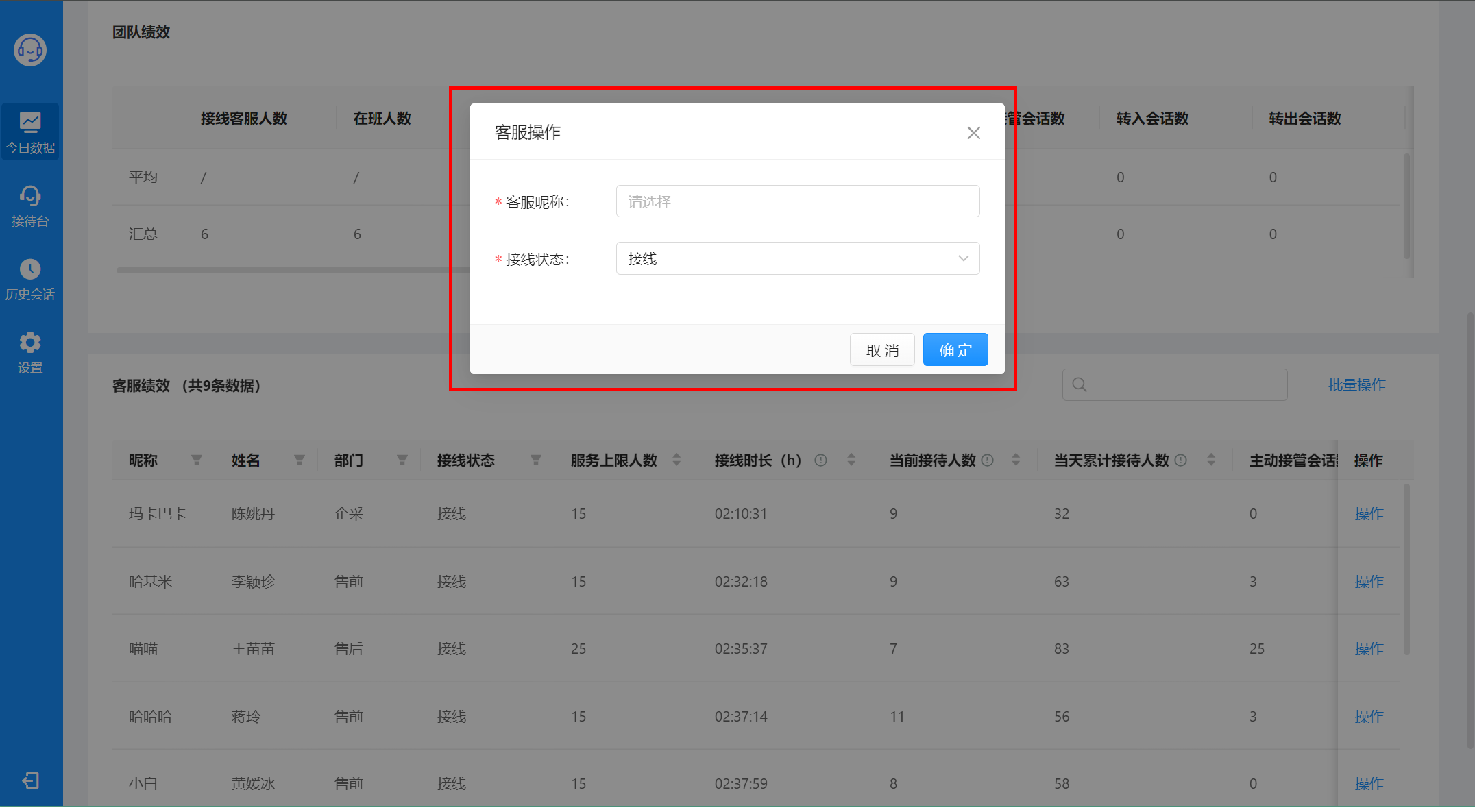Sort by 接线时长 column
The image size is (1475, 812).
click(851, 460)
